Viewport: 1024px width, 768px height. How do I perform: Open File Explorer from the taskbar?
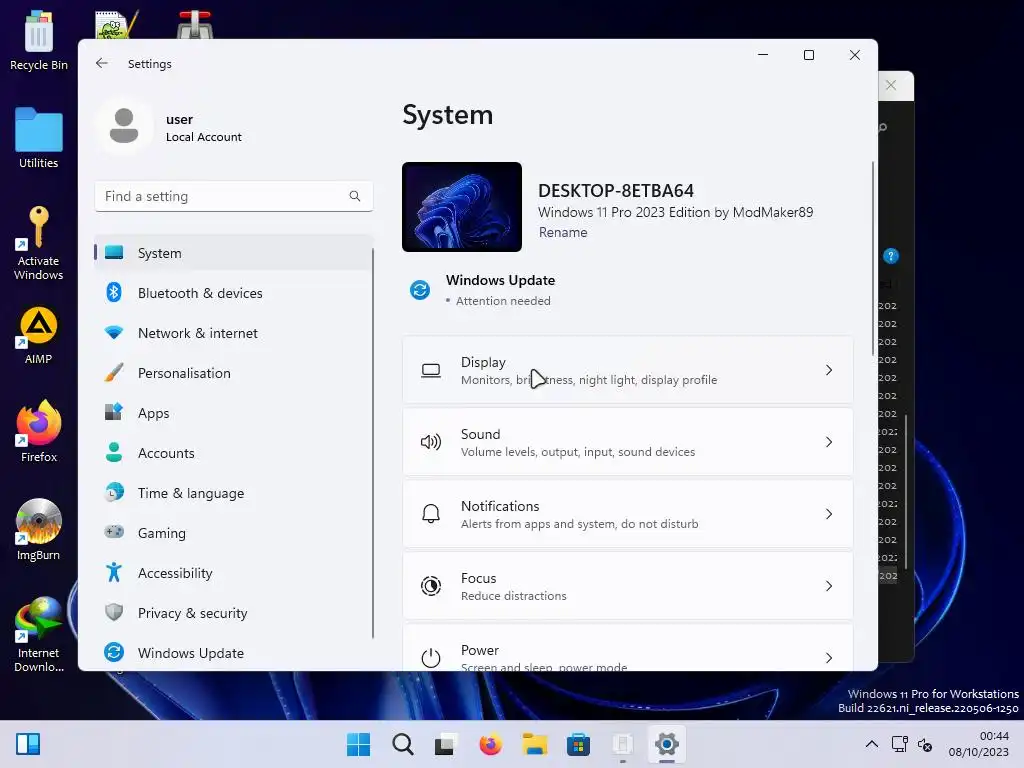coord(534,744)
